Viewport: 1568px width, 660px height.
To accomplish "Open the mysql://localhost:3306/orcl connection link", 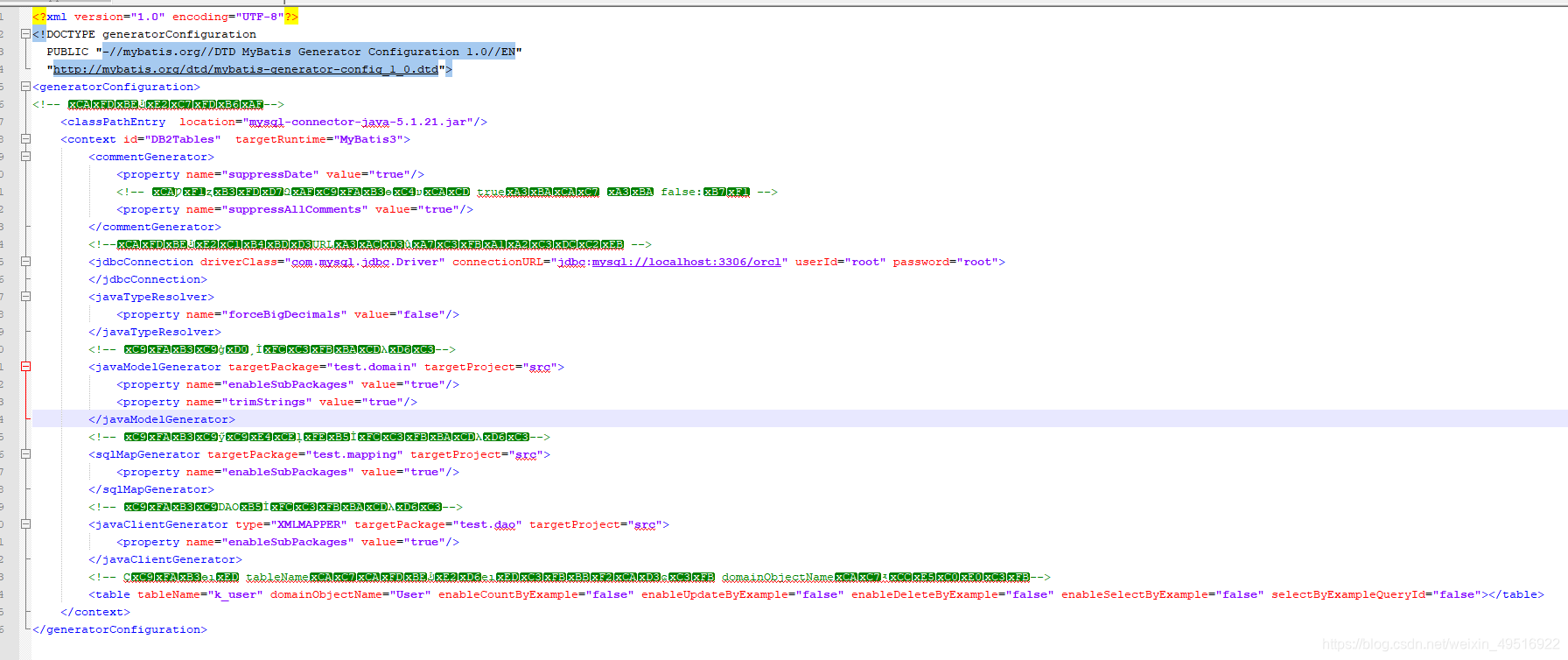I will [x=686, y=262].
